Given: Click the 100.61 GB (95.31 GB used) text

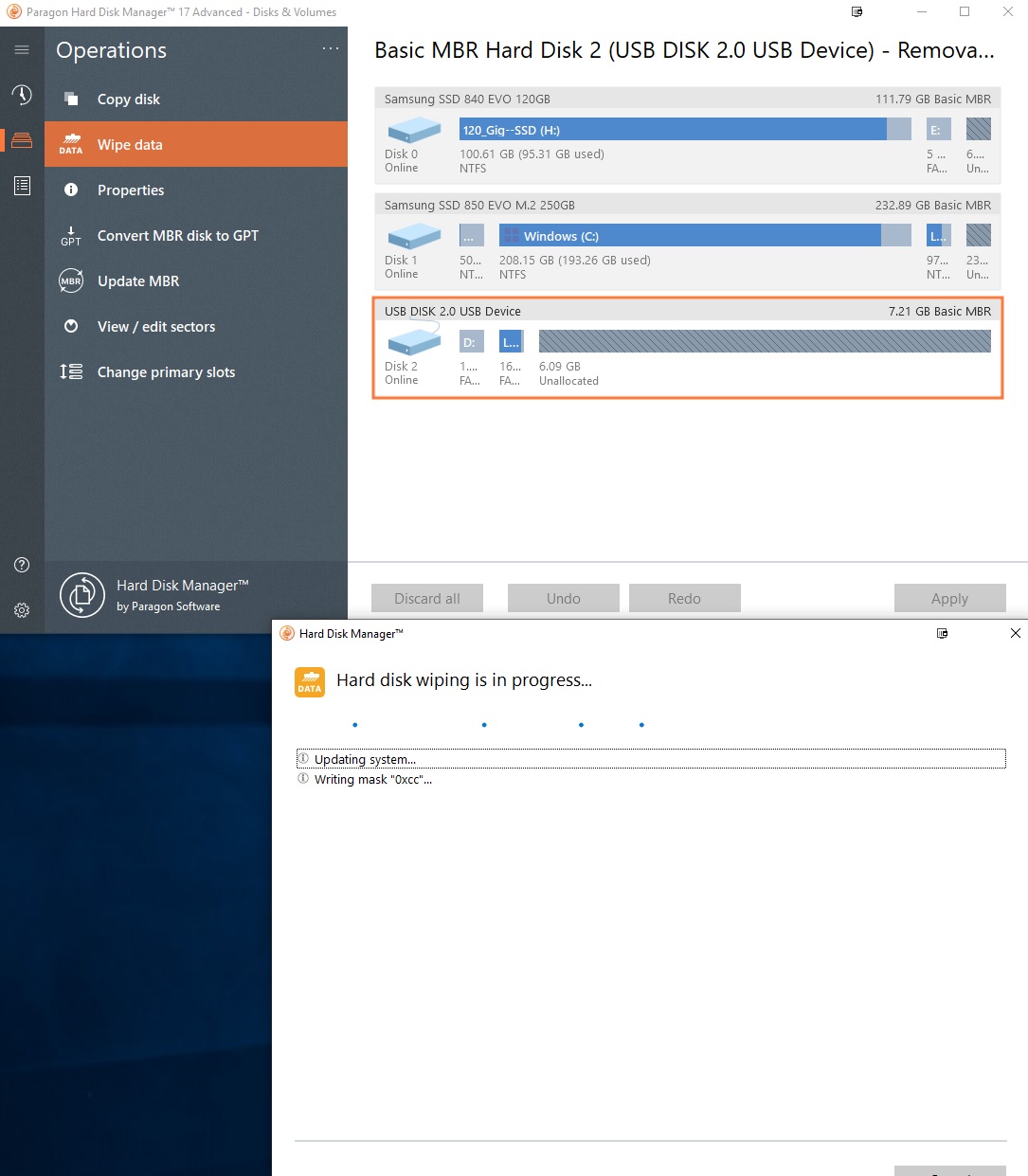Looking at the screenshot, I should 532,154.
